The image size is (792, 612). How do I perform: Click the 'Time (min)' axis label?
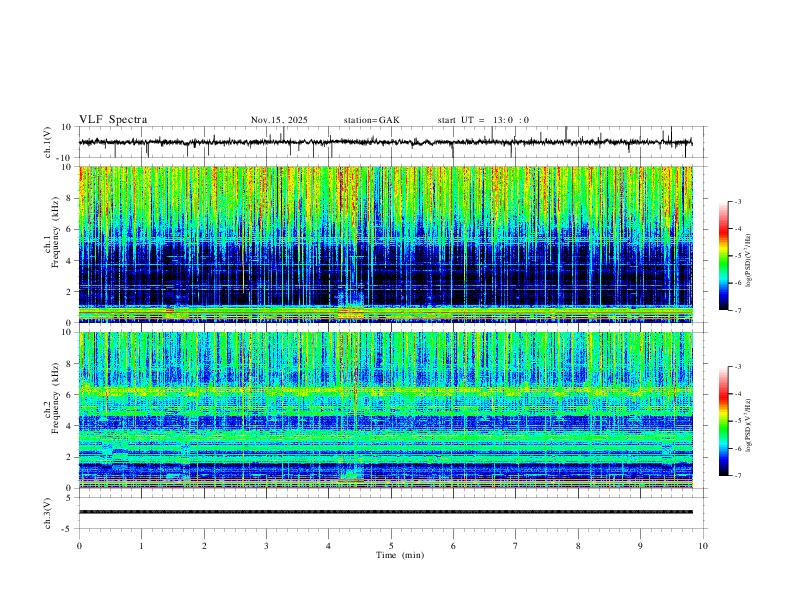click(400, 555)
